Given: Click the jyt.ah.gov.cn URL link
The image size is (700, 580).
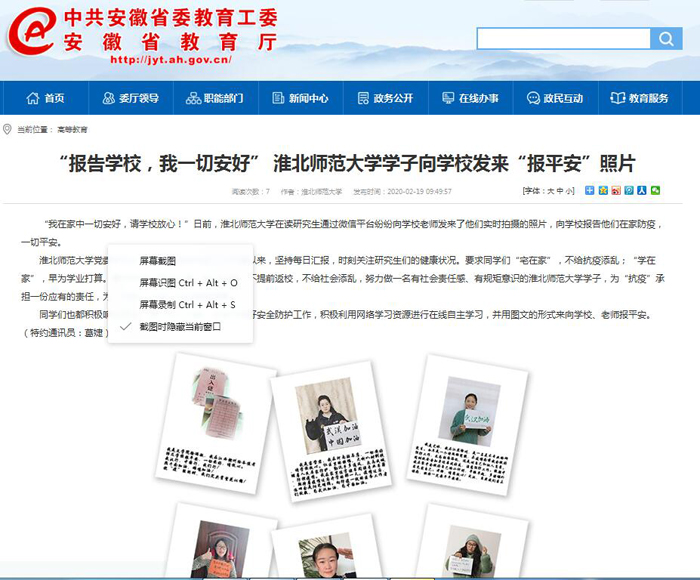Looking at the screenshot, I should 170,60.
